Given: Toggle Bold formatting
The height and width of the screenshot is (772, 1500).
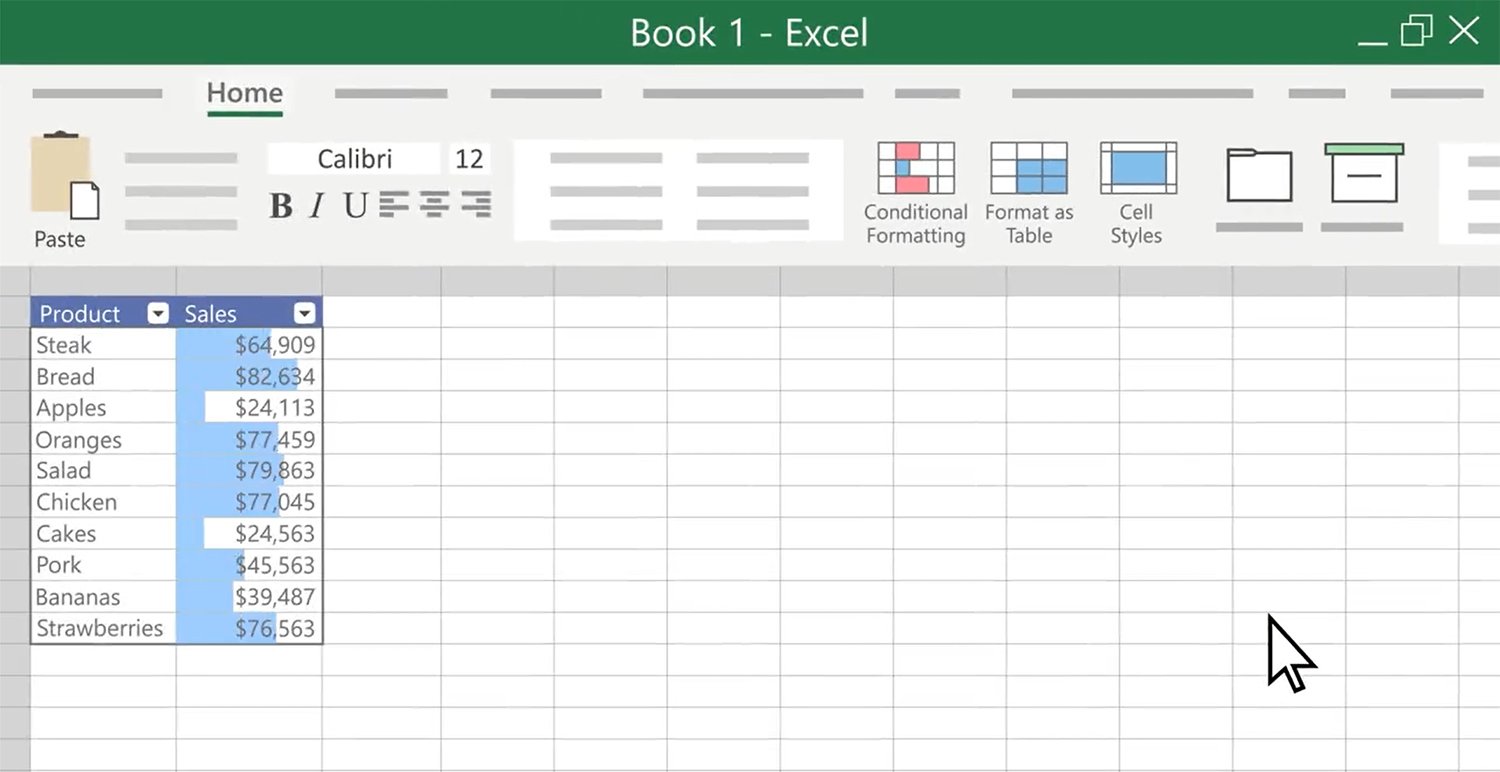Looking at the screenshot, I should [281, 206].
